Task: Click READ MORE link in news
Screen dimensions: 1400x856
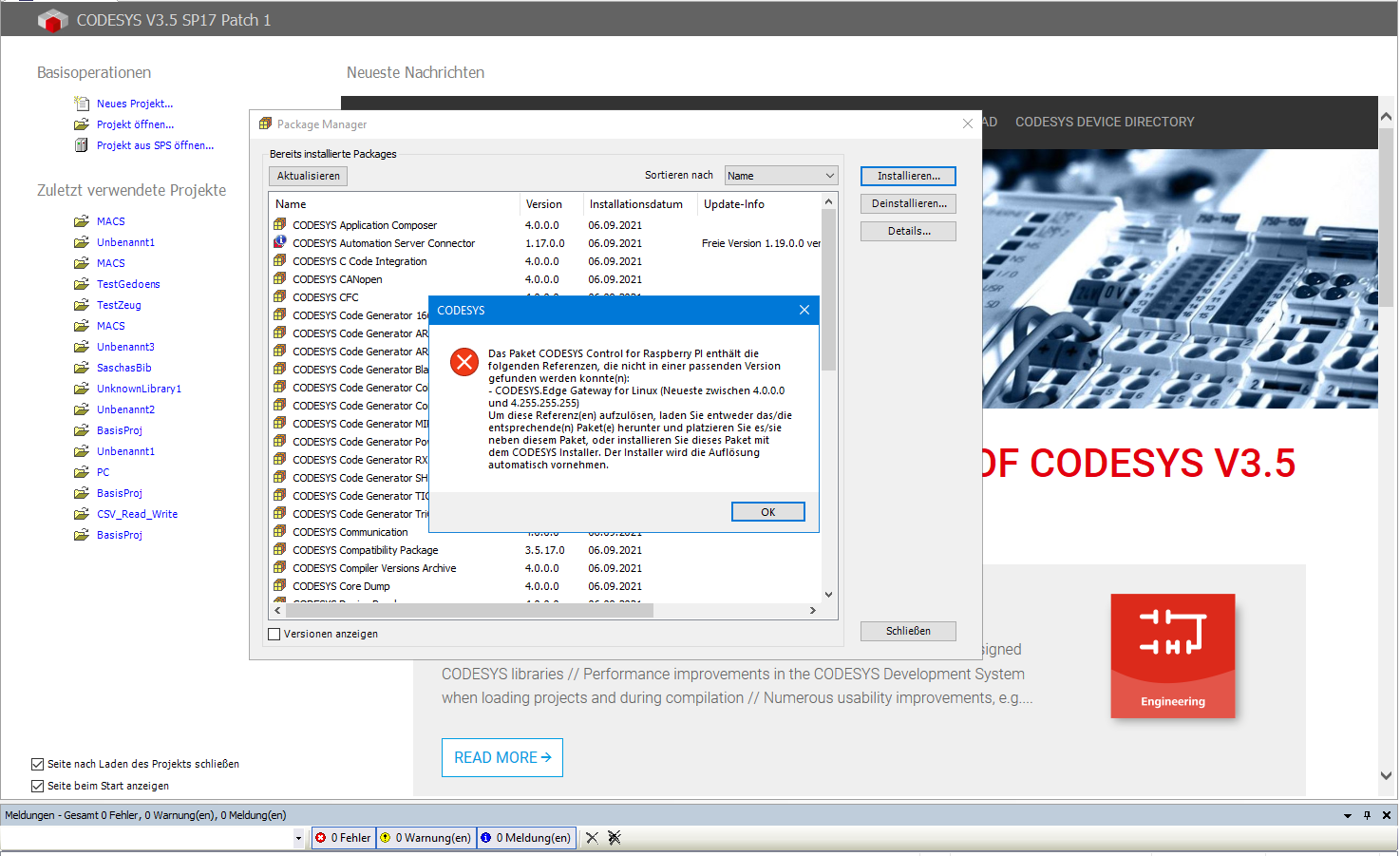Action: tap(502, 757)
